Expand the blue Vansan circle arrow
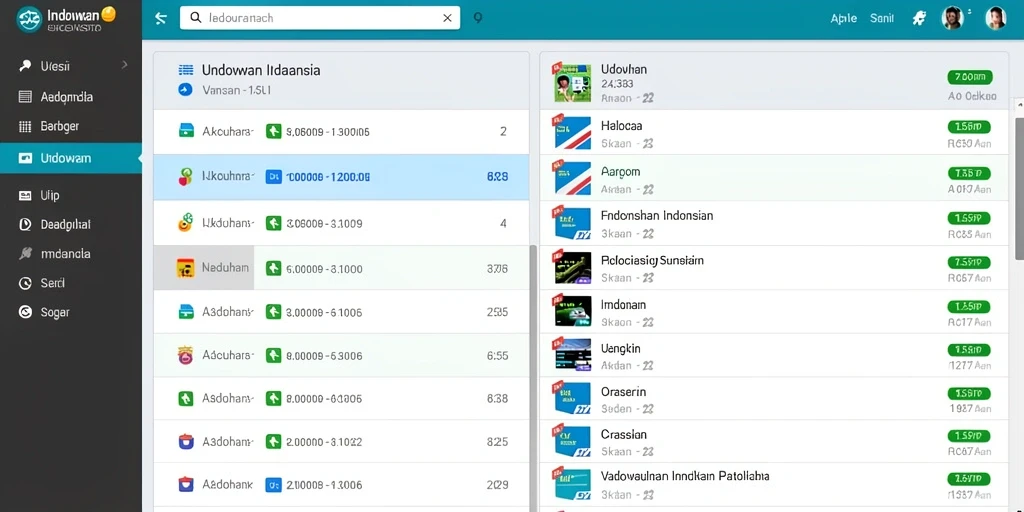This screenshot has width=1024, height=512. tap(185, 90)
